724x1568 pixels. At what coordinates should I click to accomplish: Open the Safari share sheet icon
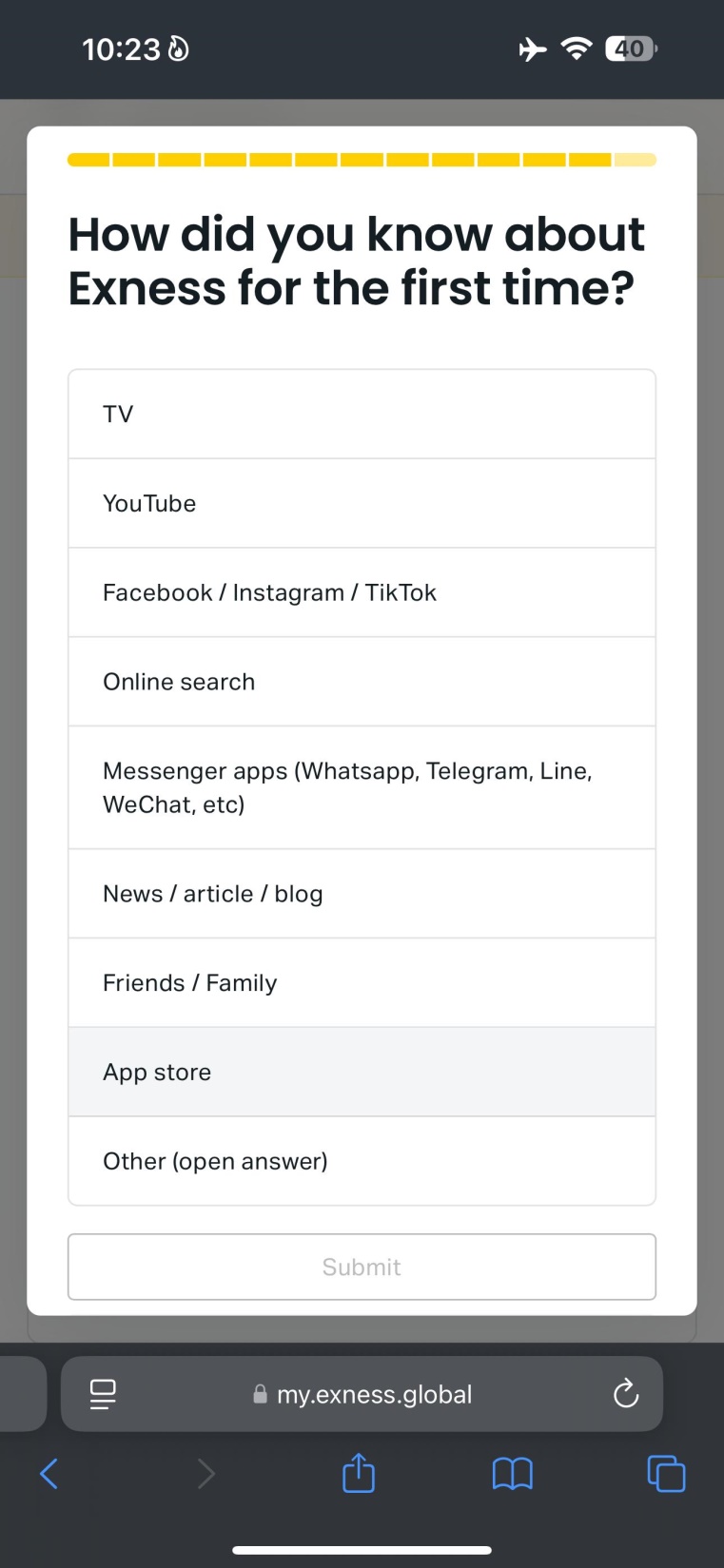tap(359, 1472)
